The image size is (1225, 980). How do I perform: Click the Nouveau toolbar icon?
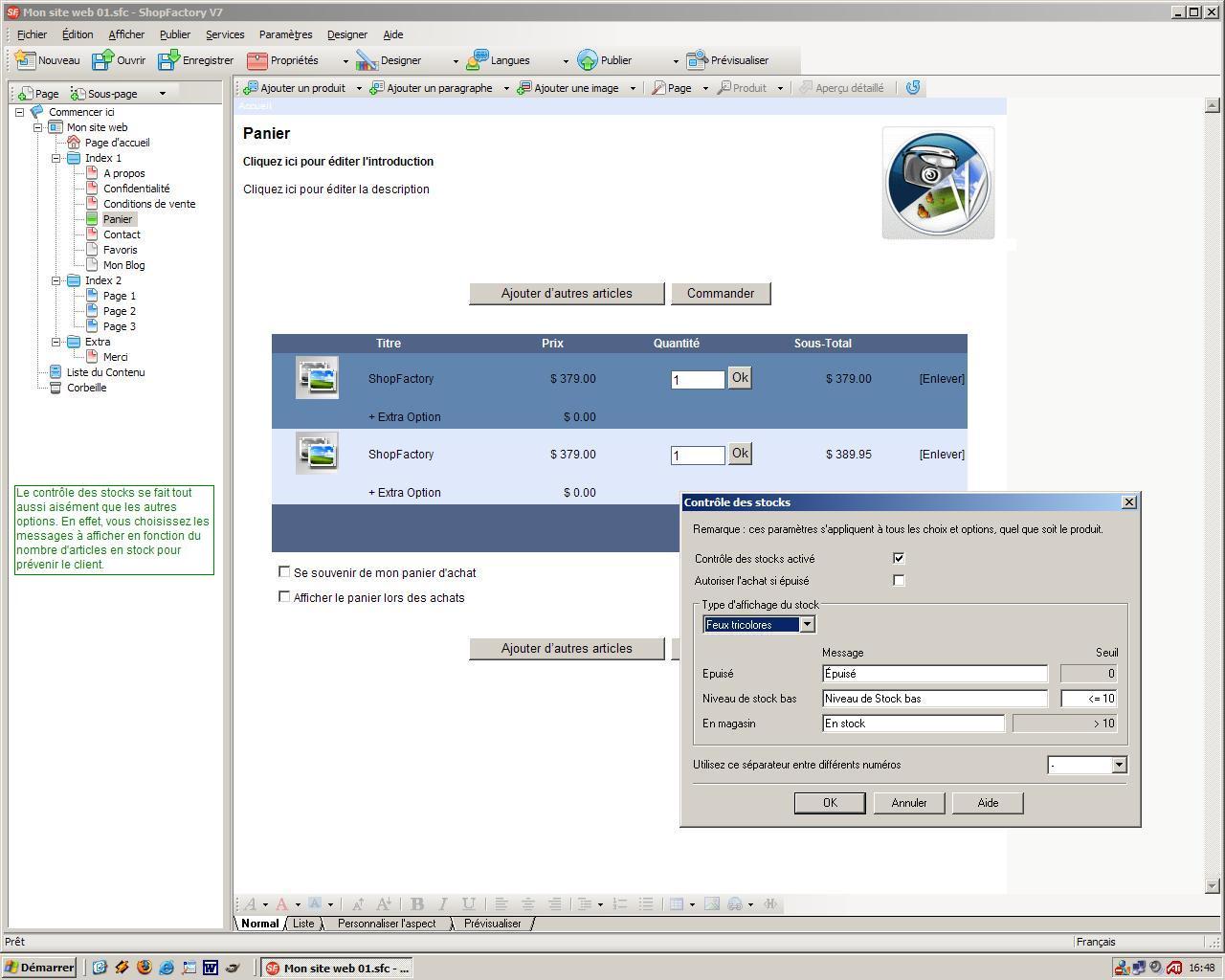pos(26,60)
